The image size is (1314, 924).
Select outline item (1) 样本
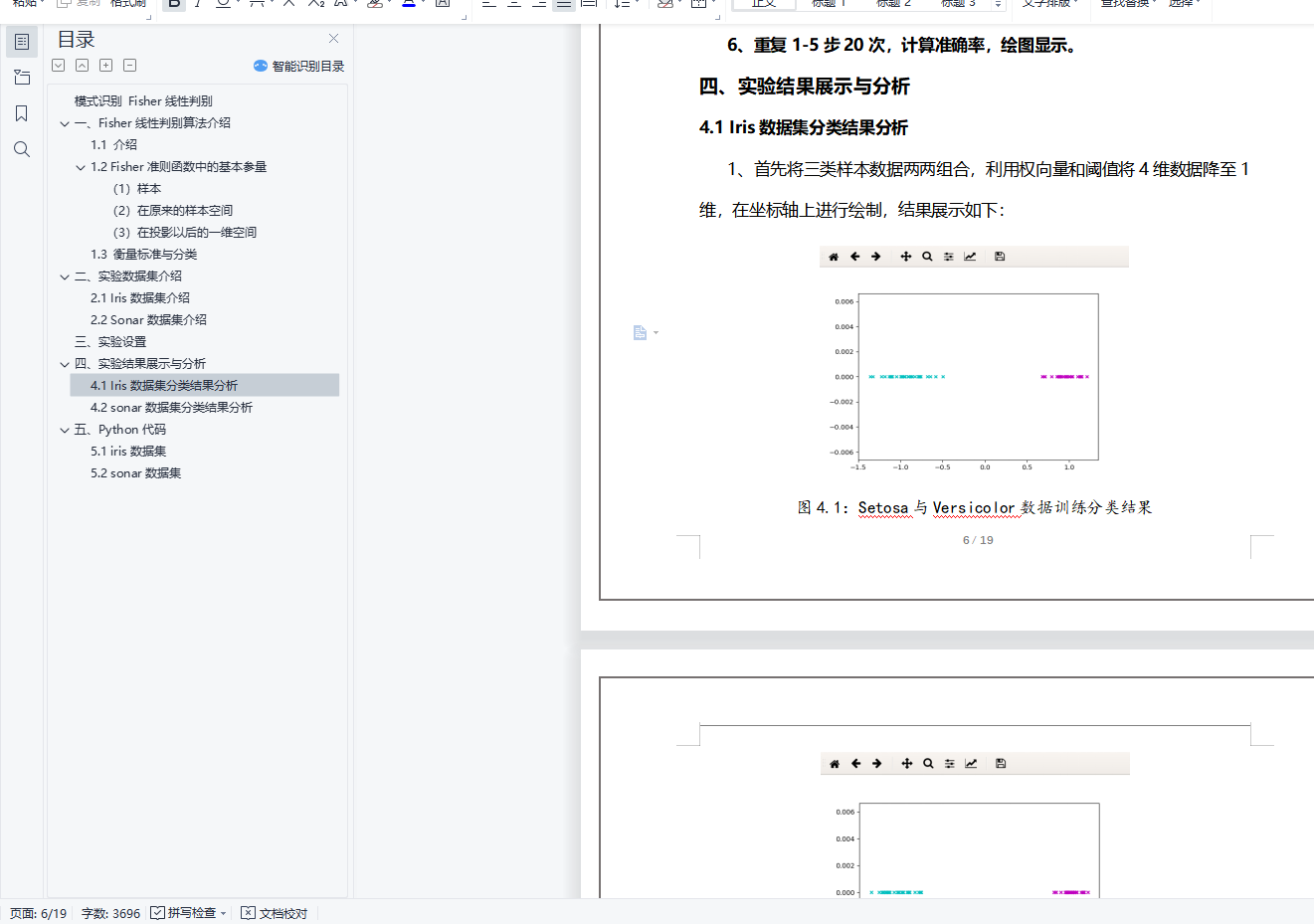(137, 189)
